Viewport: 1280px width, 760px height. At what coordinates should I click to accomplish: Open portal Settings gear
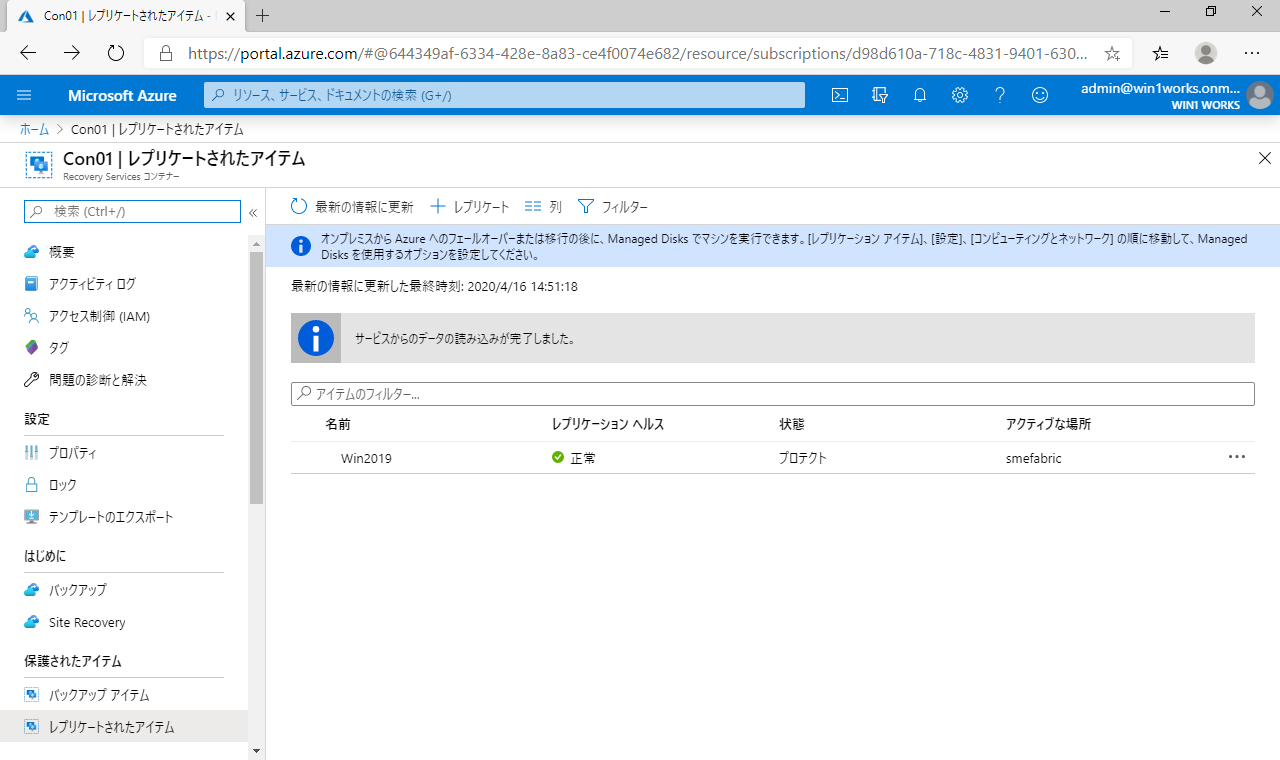pyautogui.click(x=960, y=95)
